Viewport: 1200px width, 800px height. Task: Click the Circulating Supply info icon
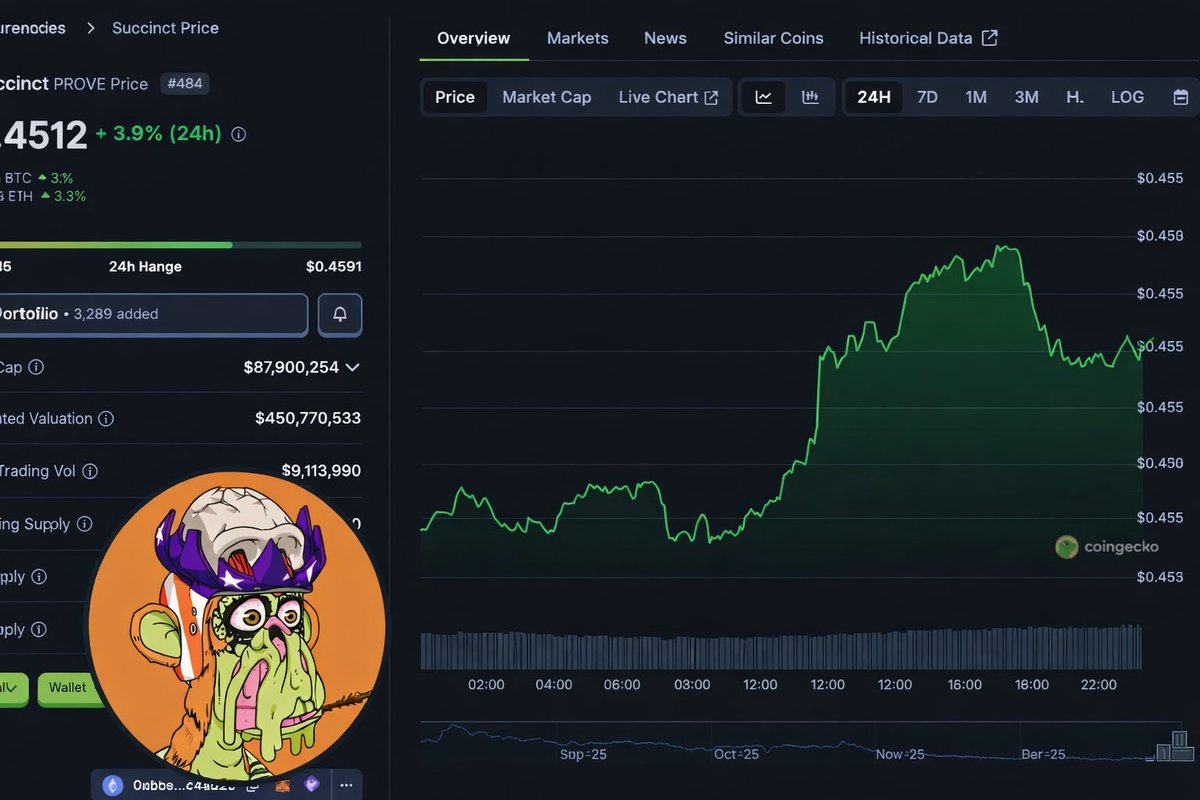(84, 524)
